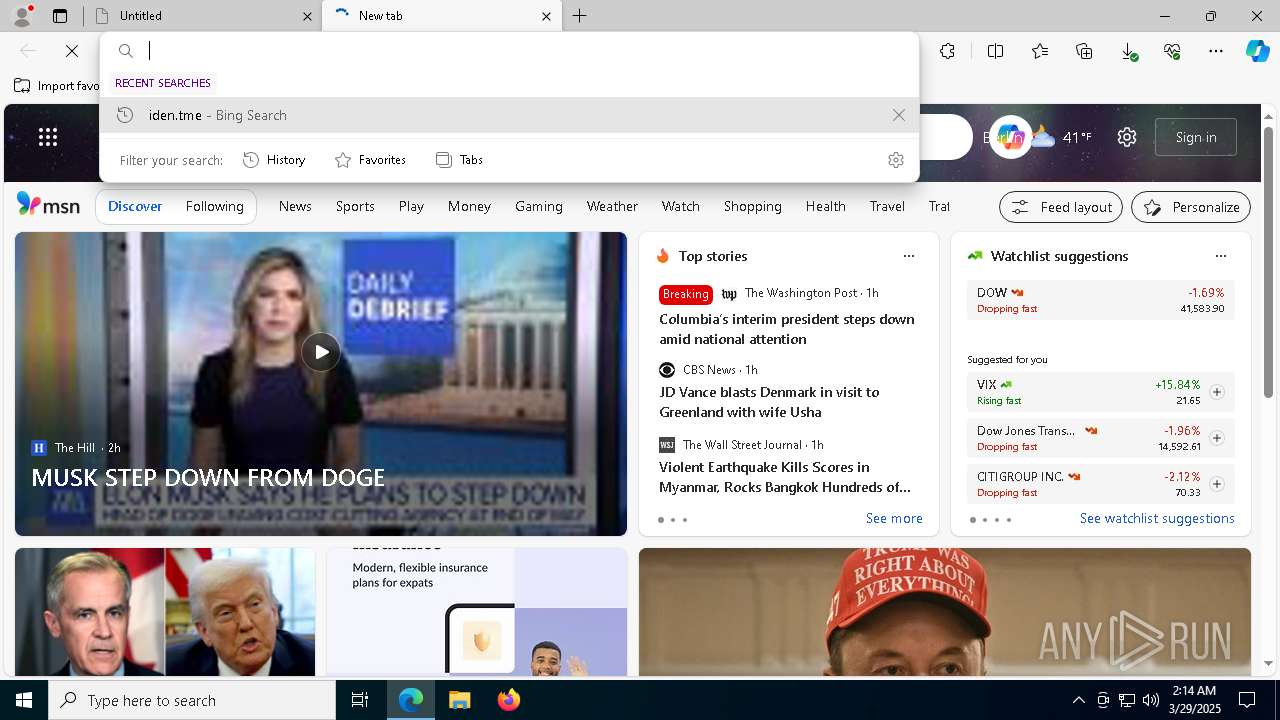Open the News category

(x=295, y=206)
